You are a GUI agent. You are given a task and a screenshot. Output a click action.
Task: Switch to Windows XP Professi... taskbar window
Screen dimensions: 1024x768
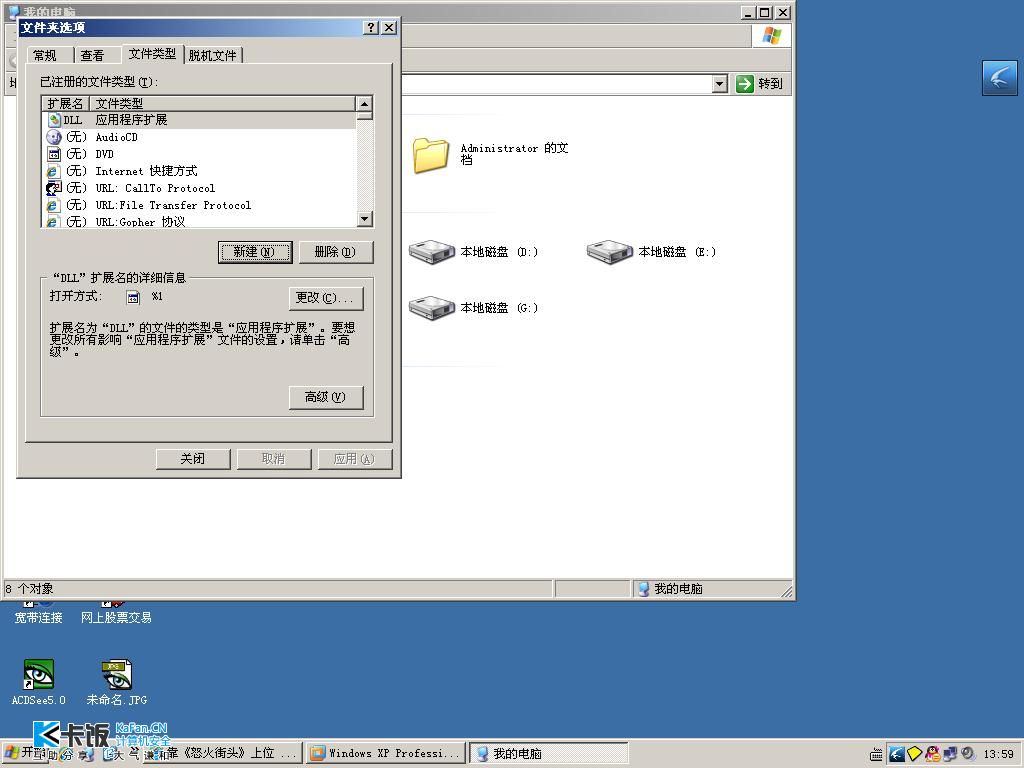(x=387, y=754)
